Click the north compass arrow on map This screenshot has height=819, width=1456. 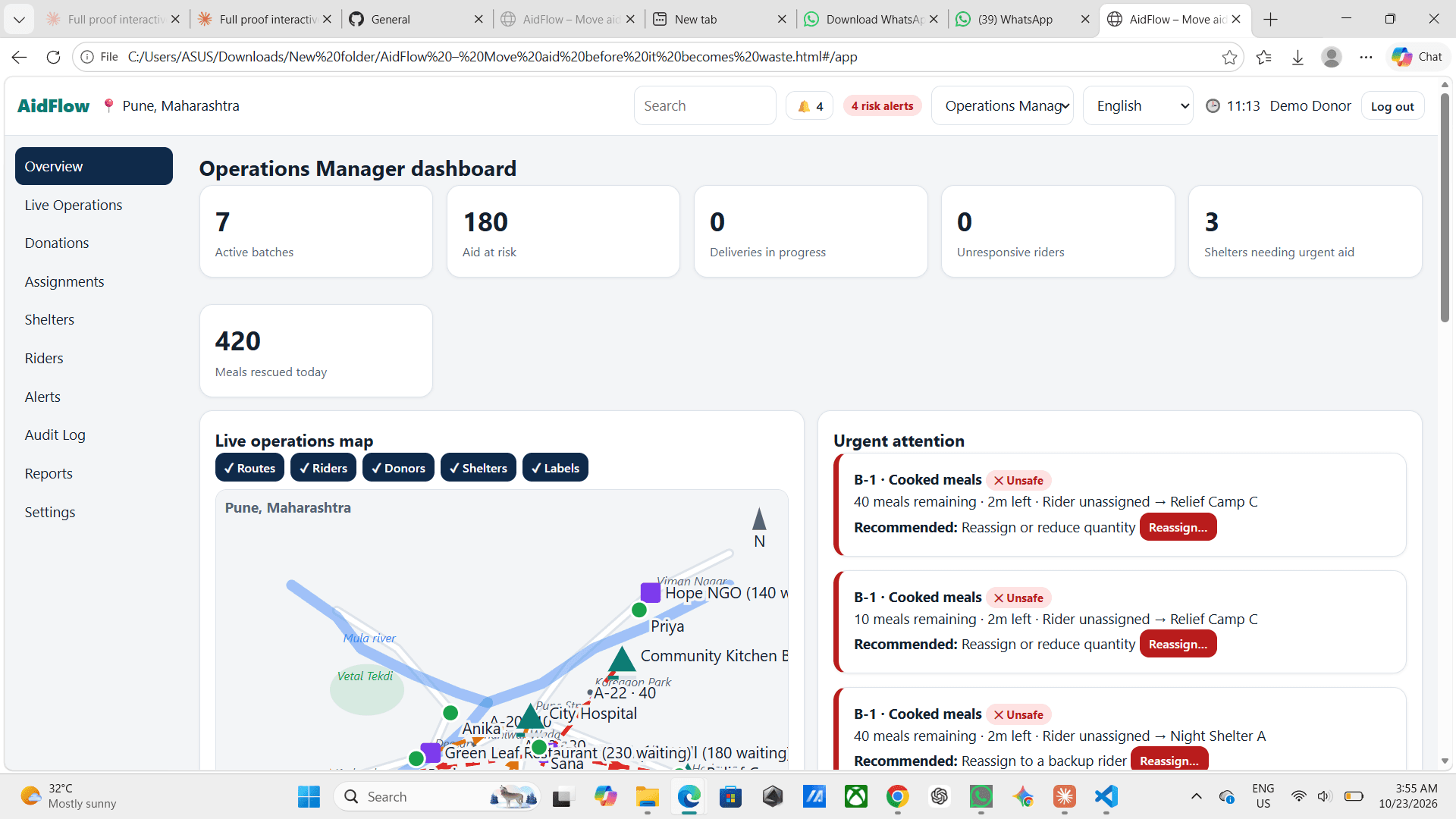tap(759, 519)
